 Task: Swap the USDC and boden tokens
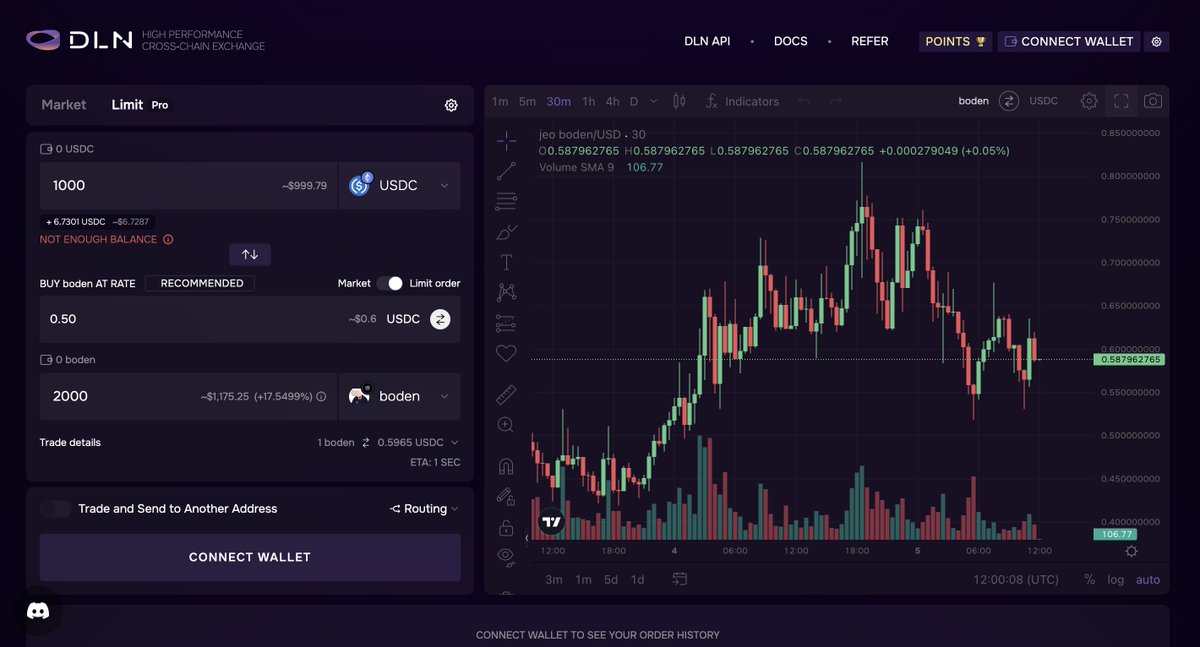click(x=250, y=254)
